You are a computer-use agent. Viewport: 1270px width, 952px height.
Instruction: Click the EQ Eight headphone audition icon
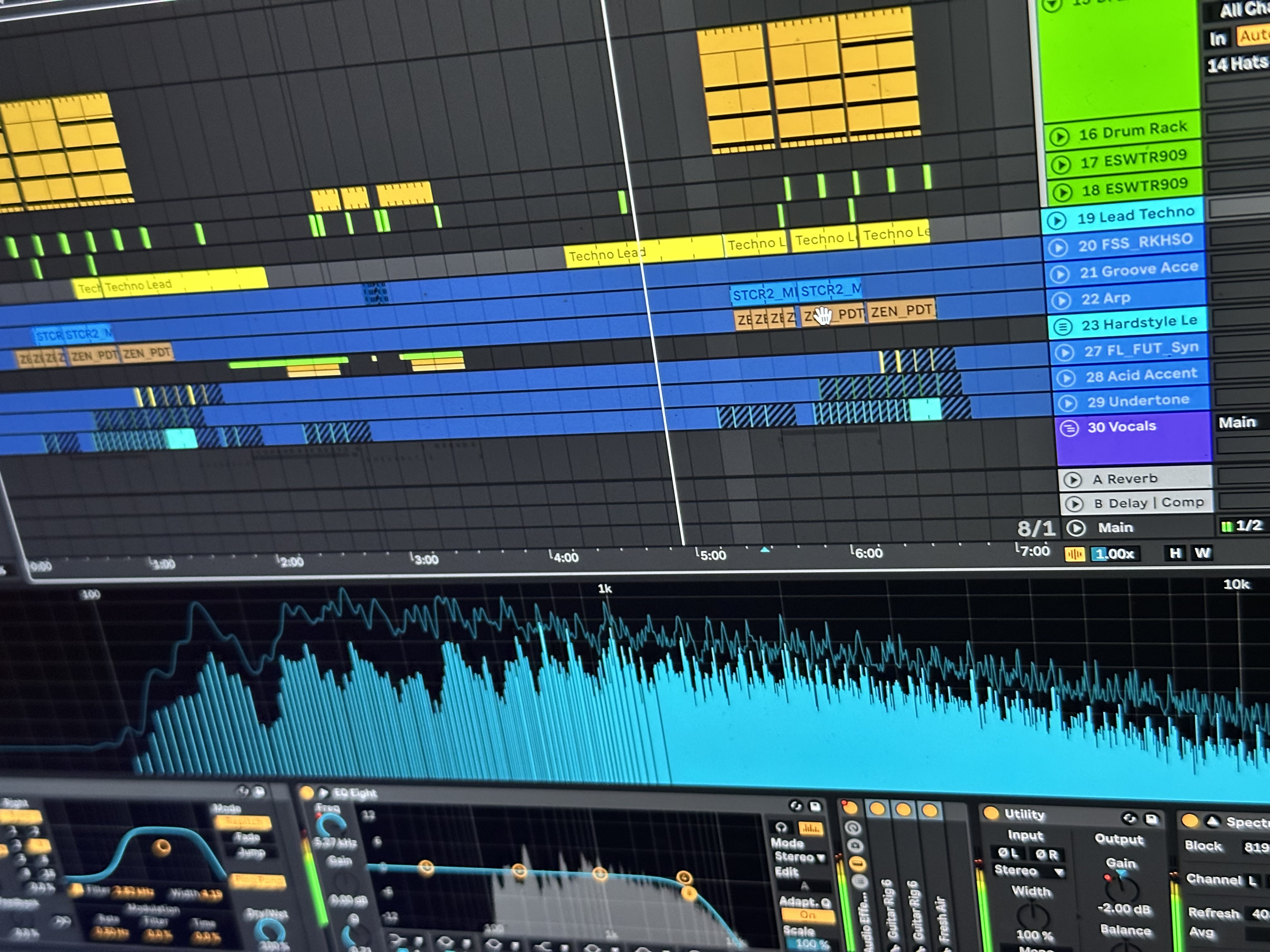click(x=781, y=827)
